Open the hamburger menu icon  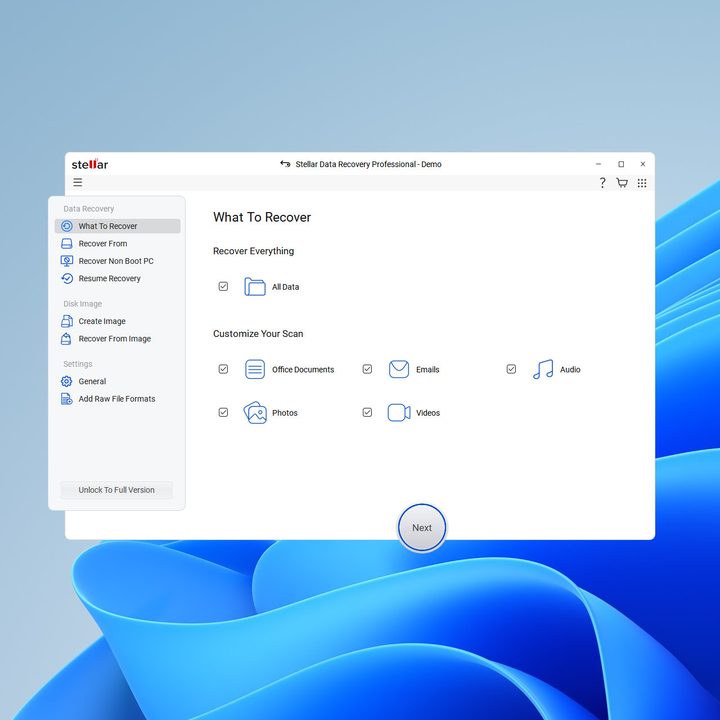[x=78, y=182]
